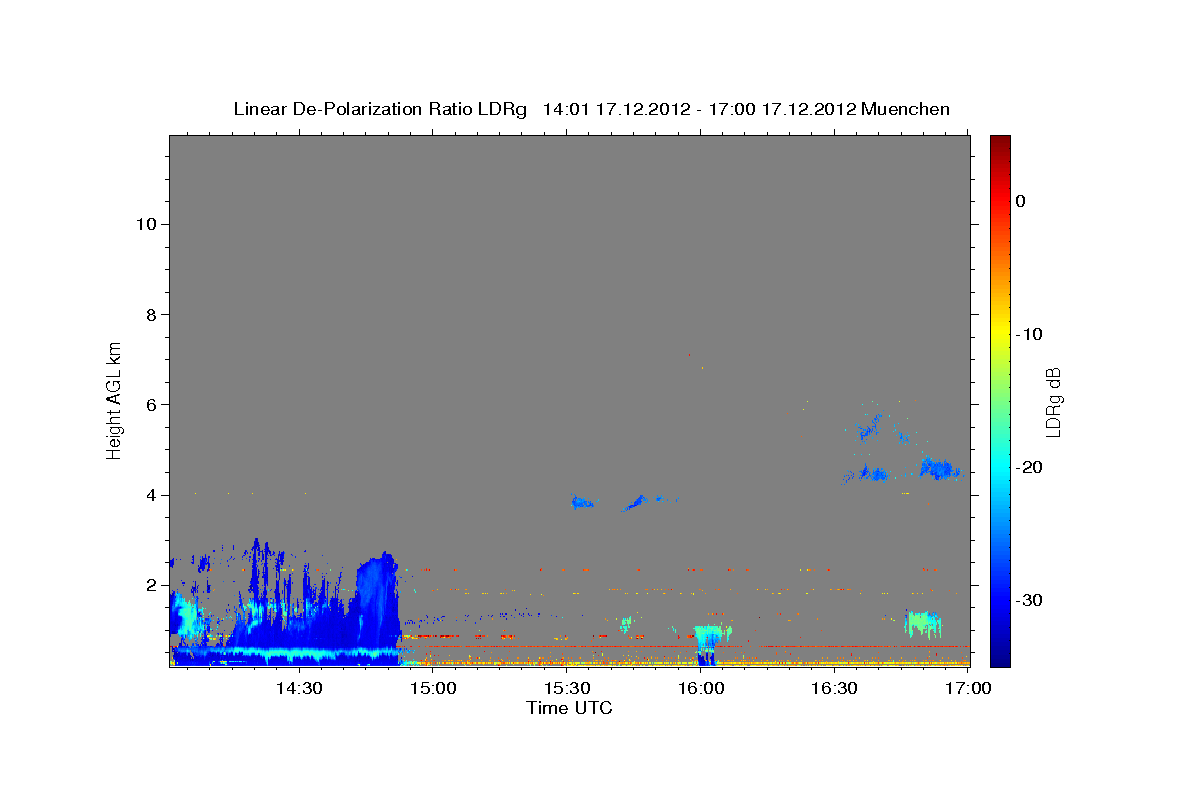Click the "Time UTC" axis label

coord(569,708)
